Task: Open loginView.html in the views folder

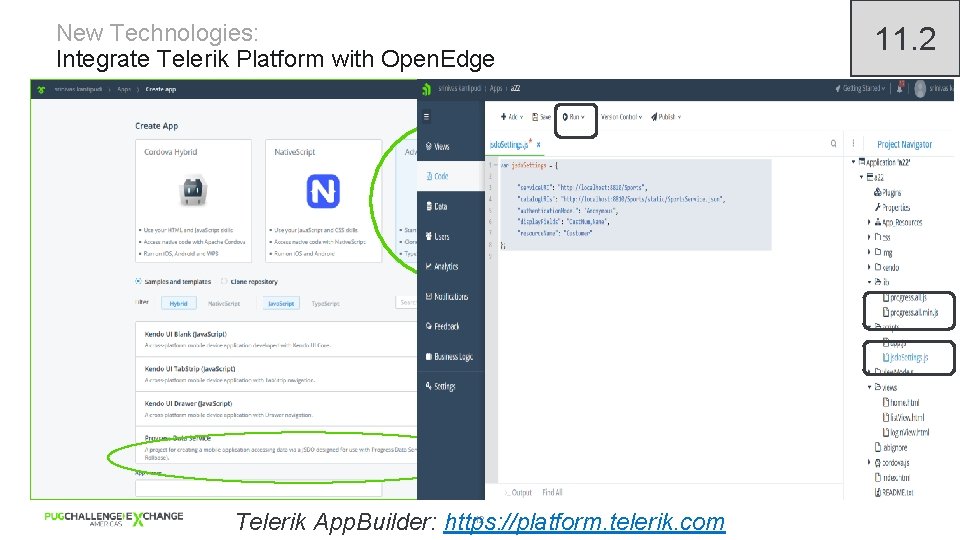Action: tap(906, 432)
